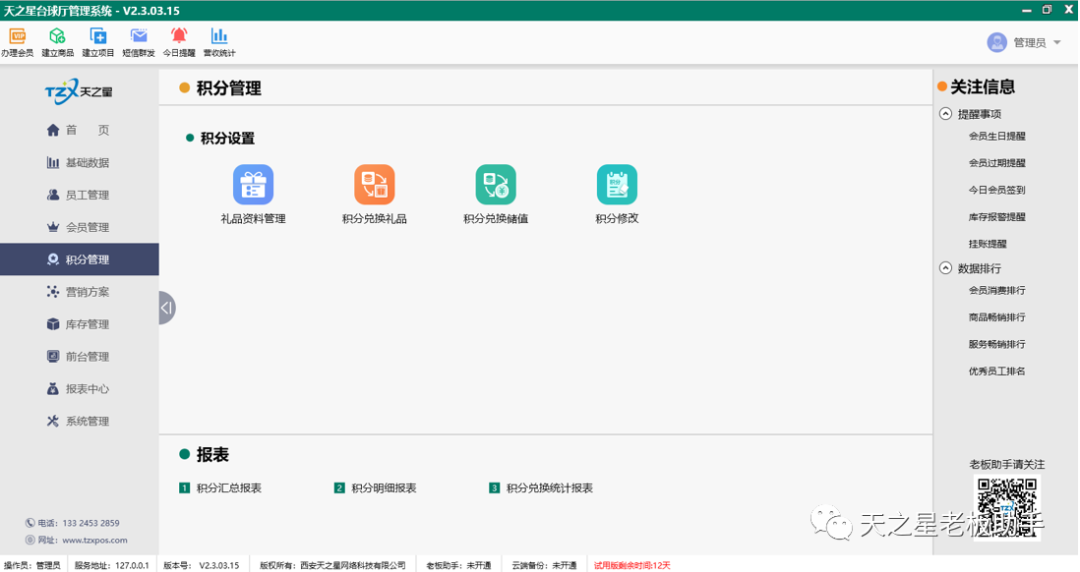Click 建立商品 toolbar icon
The width and height of the screenshot is (1080, 572).
(57, 37)
